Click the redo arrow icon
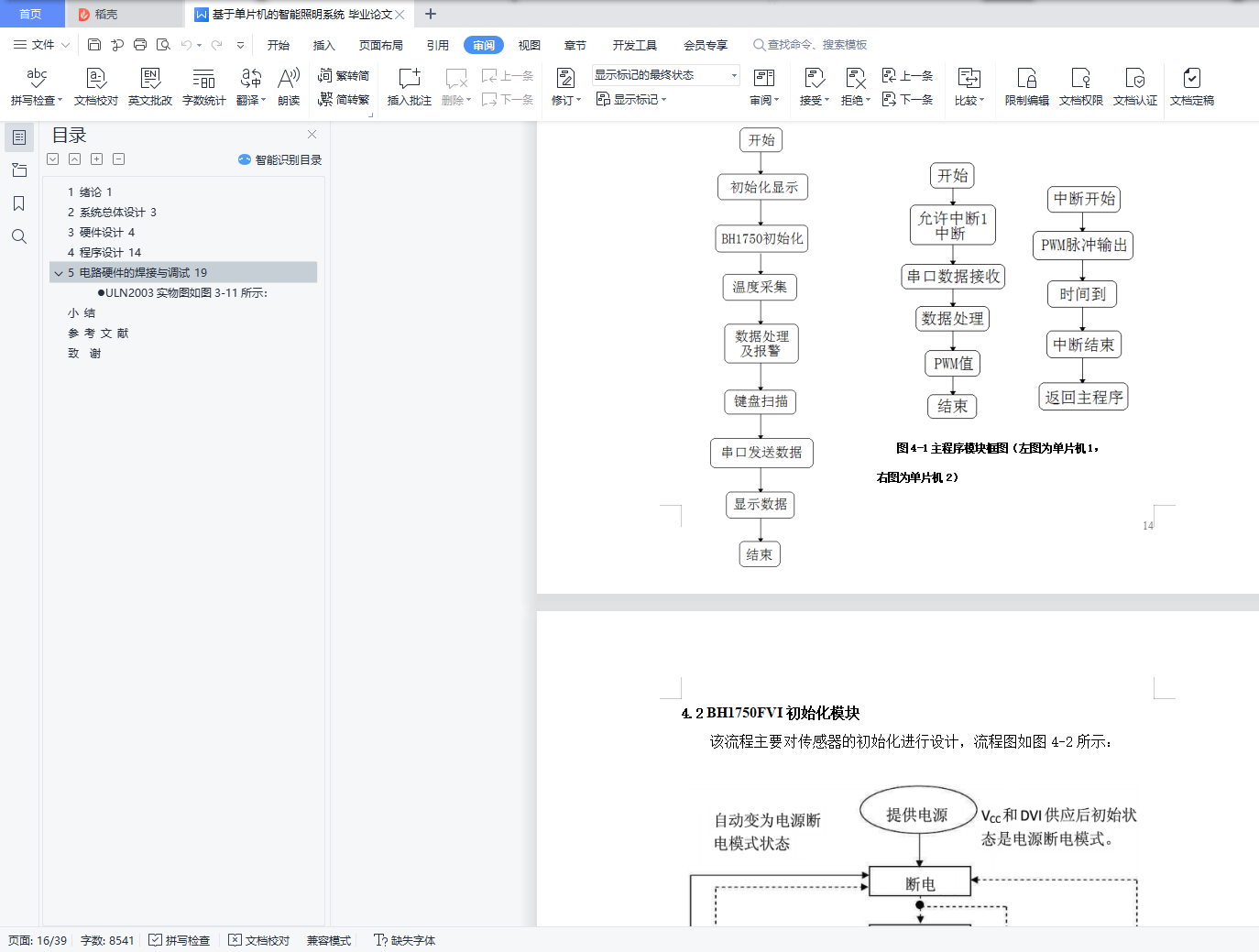The image size is (1259, 952). 216,45
